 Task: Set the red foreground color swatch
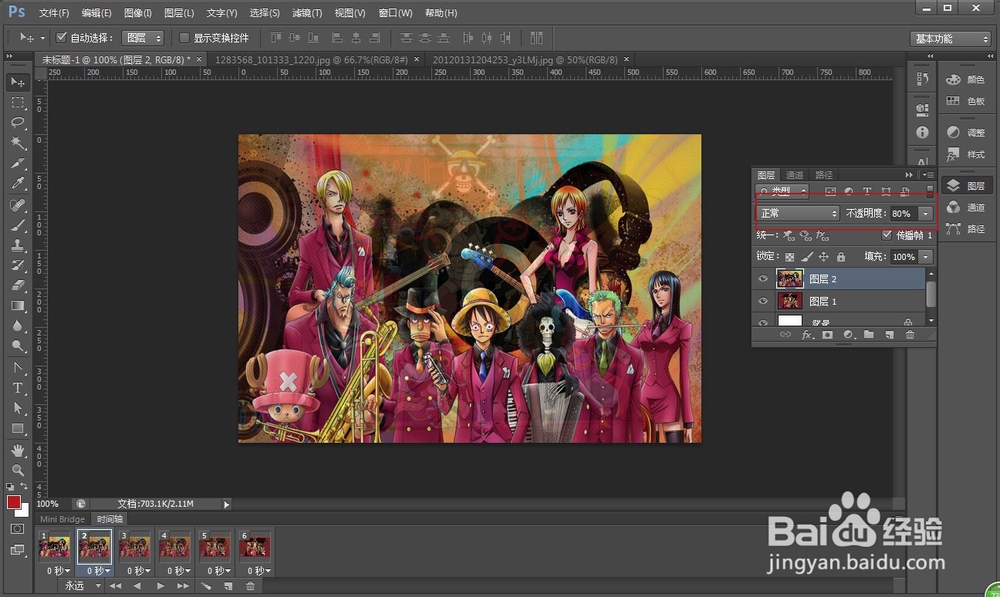13,502
